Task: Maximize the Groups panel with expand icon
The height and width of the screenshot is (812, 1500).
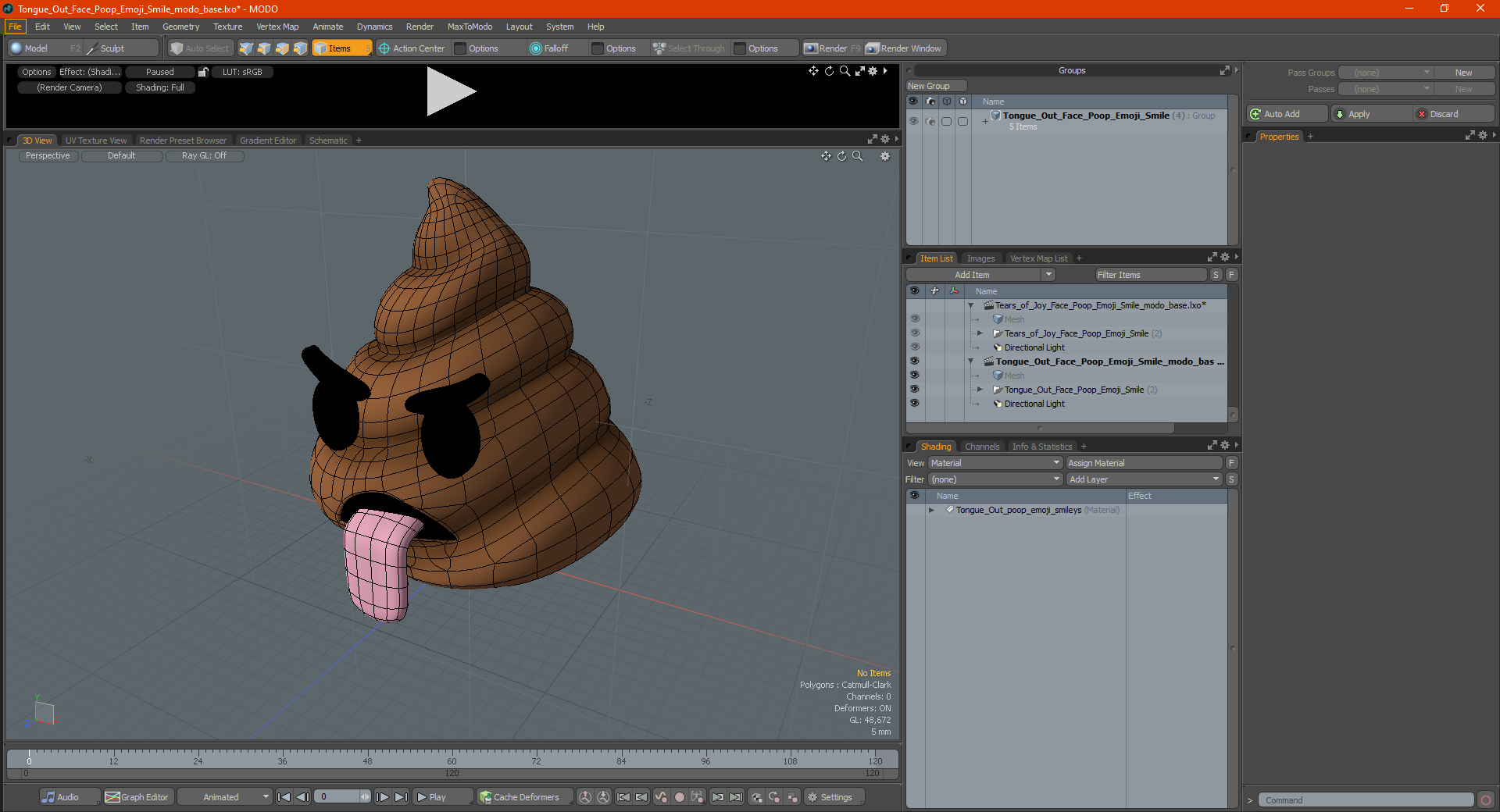Action: coord(1225,70)
